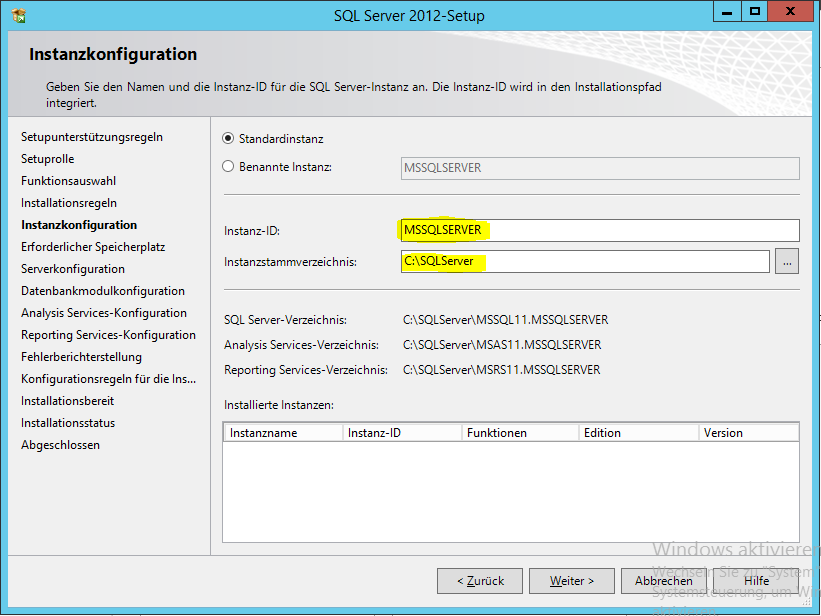Select the Instanzkonfiguration sidebar step

pos(79,225)
